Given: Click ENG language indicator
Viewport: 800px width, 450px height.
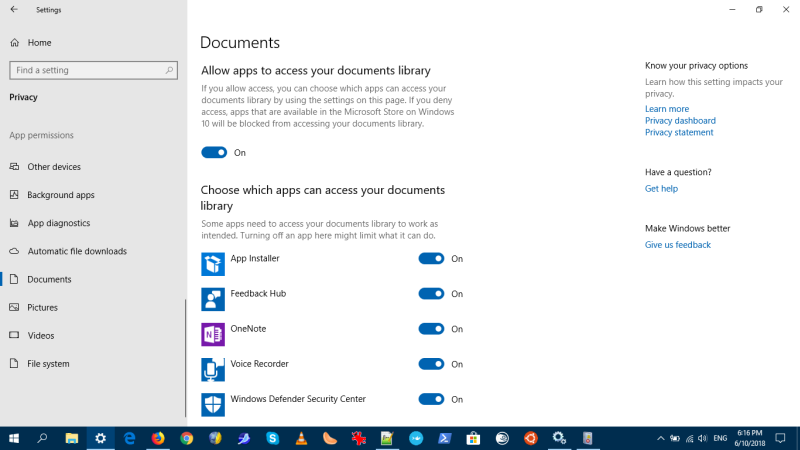Looking at the screenshot, I should [x=720, y=438].
